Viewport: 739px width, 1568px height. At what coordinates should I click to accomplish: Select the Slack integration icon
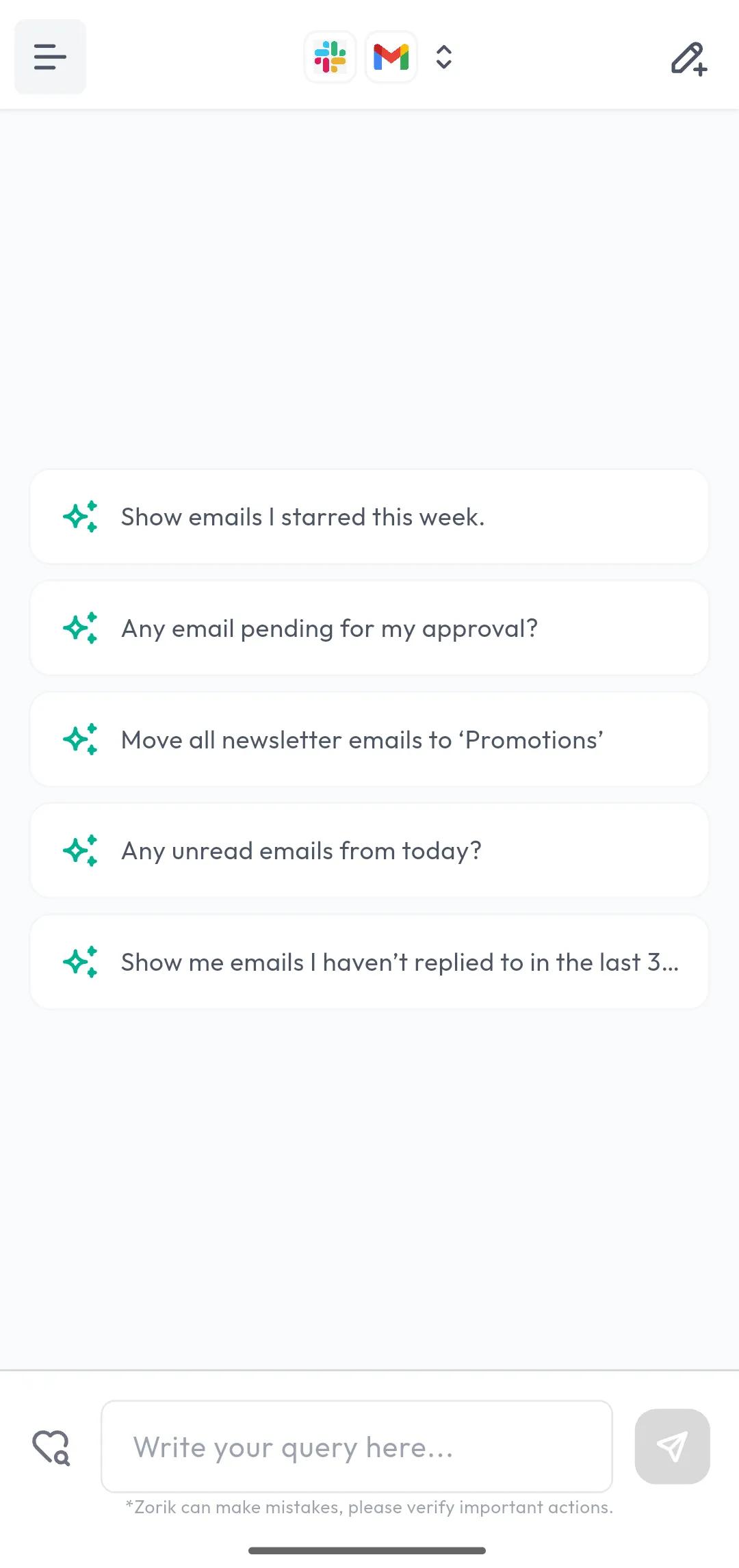point(330,57)
